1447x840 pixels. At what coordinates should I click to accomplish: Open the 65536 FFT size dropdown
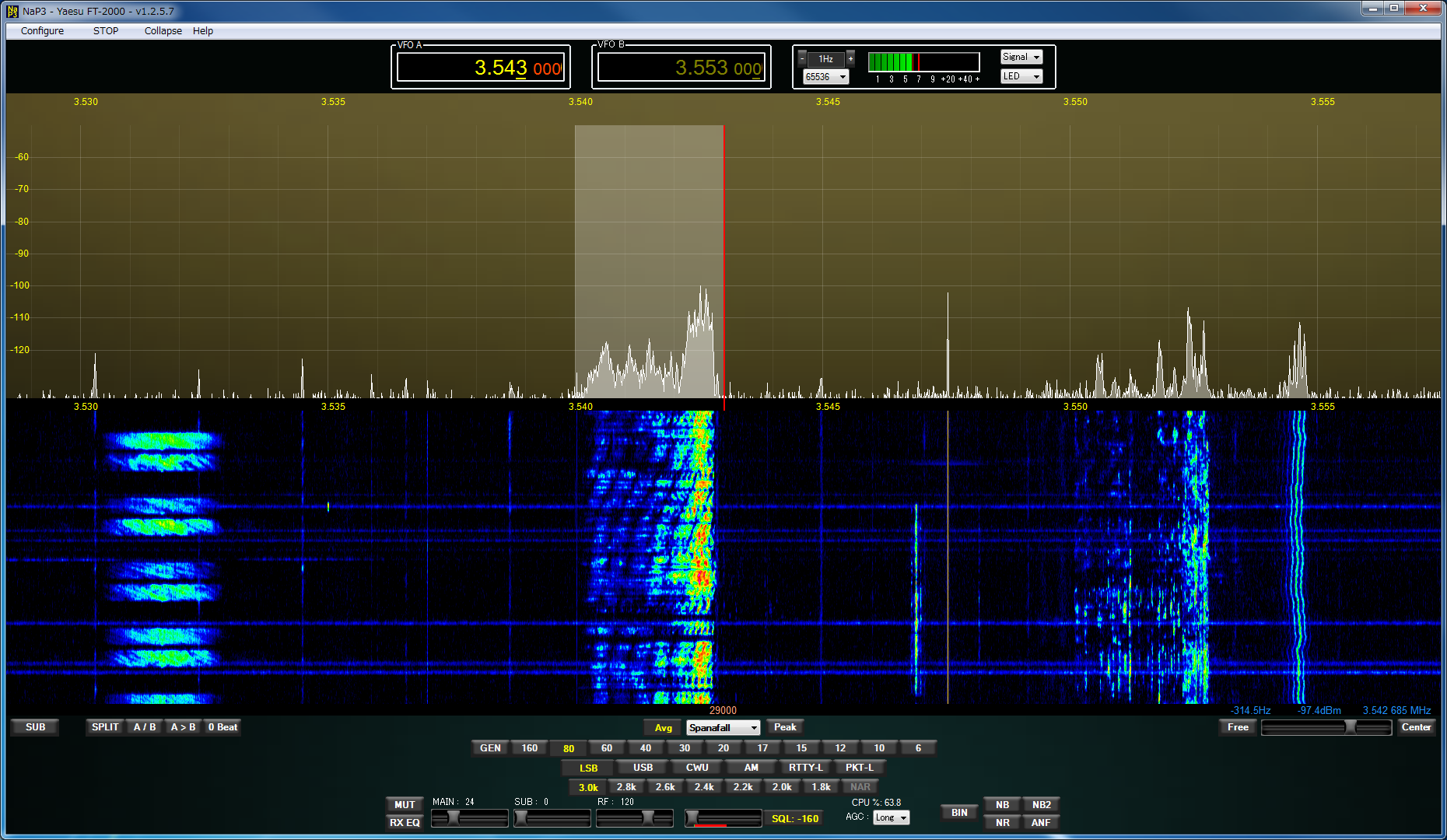tap(825, 77)
